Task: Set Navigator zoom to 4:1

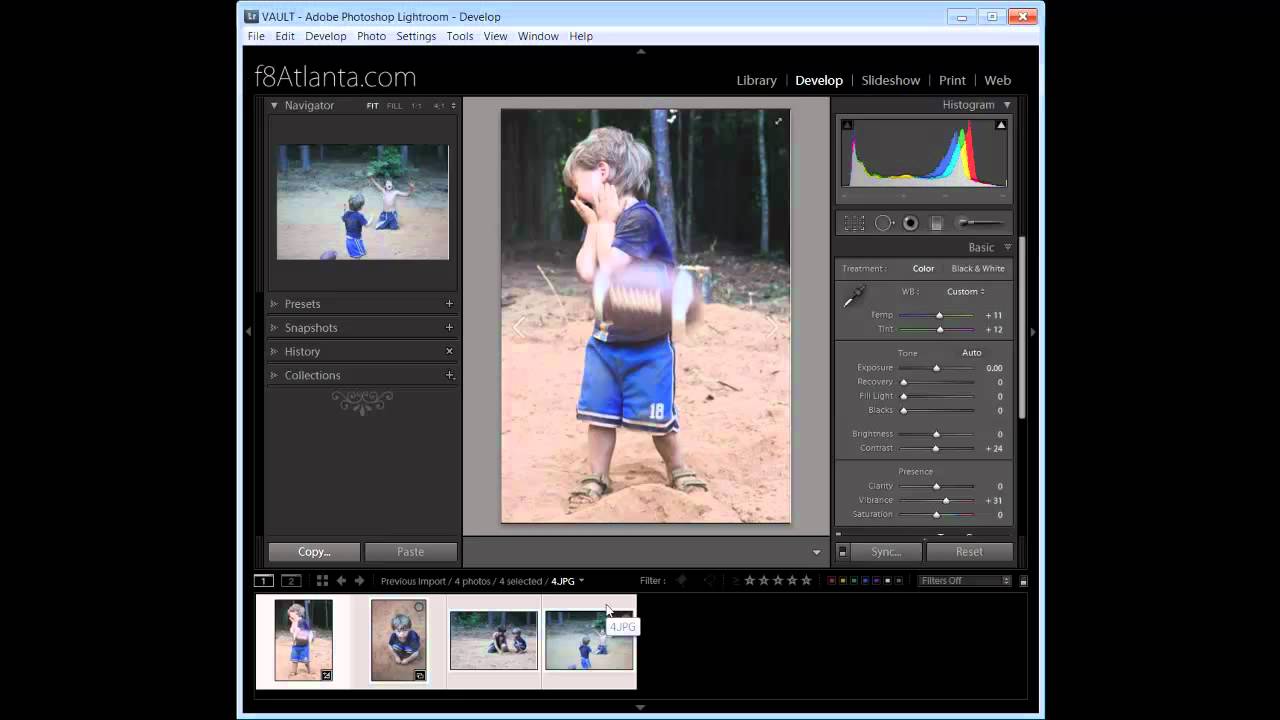Action: [439, 106]
